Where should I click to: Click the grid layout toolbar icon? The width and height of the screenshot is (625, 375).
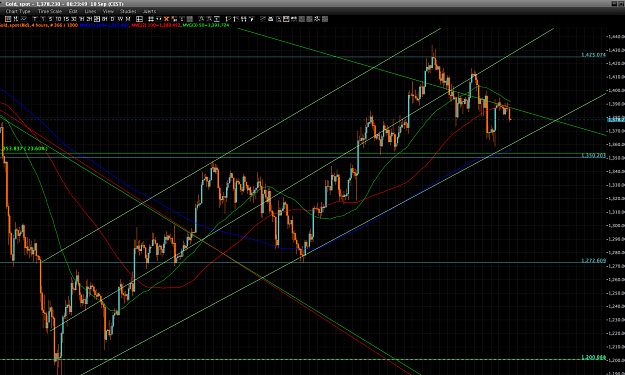pos(139,19)
